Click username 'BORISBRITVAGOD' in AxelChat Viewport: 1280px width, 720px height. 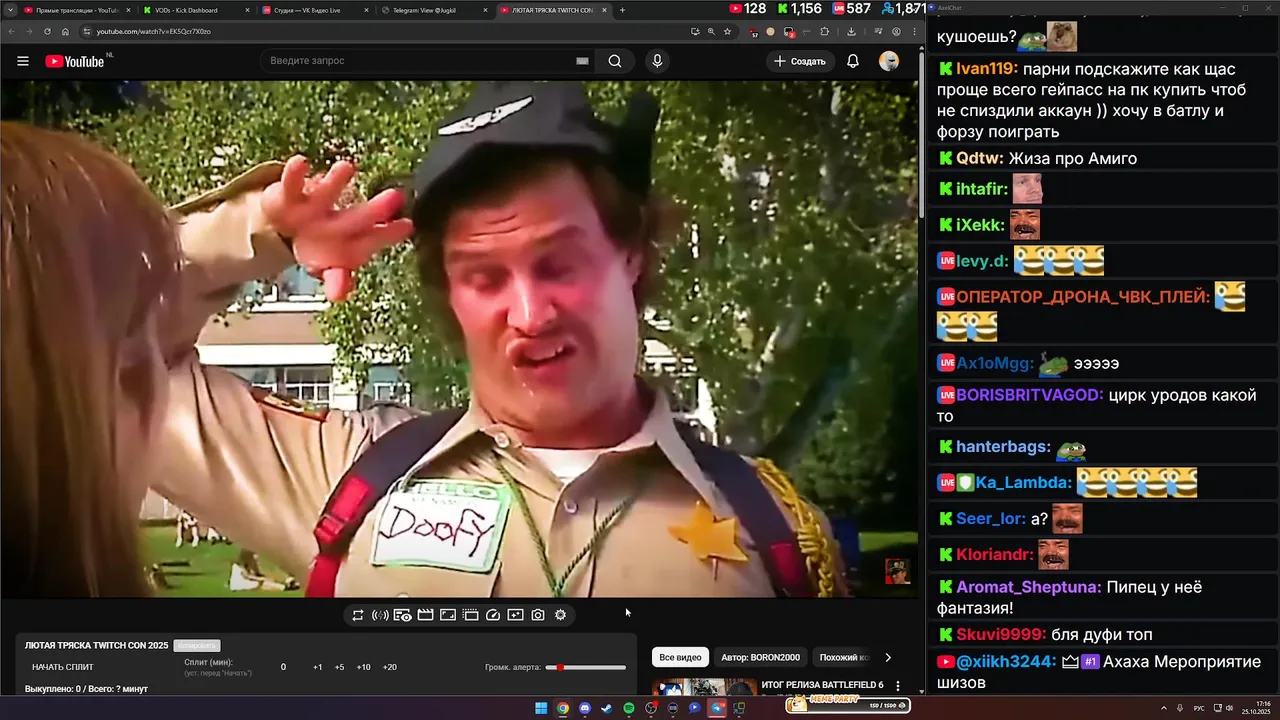pos(1030,395)
